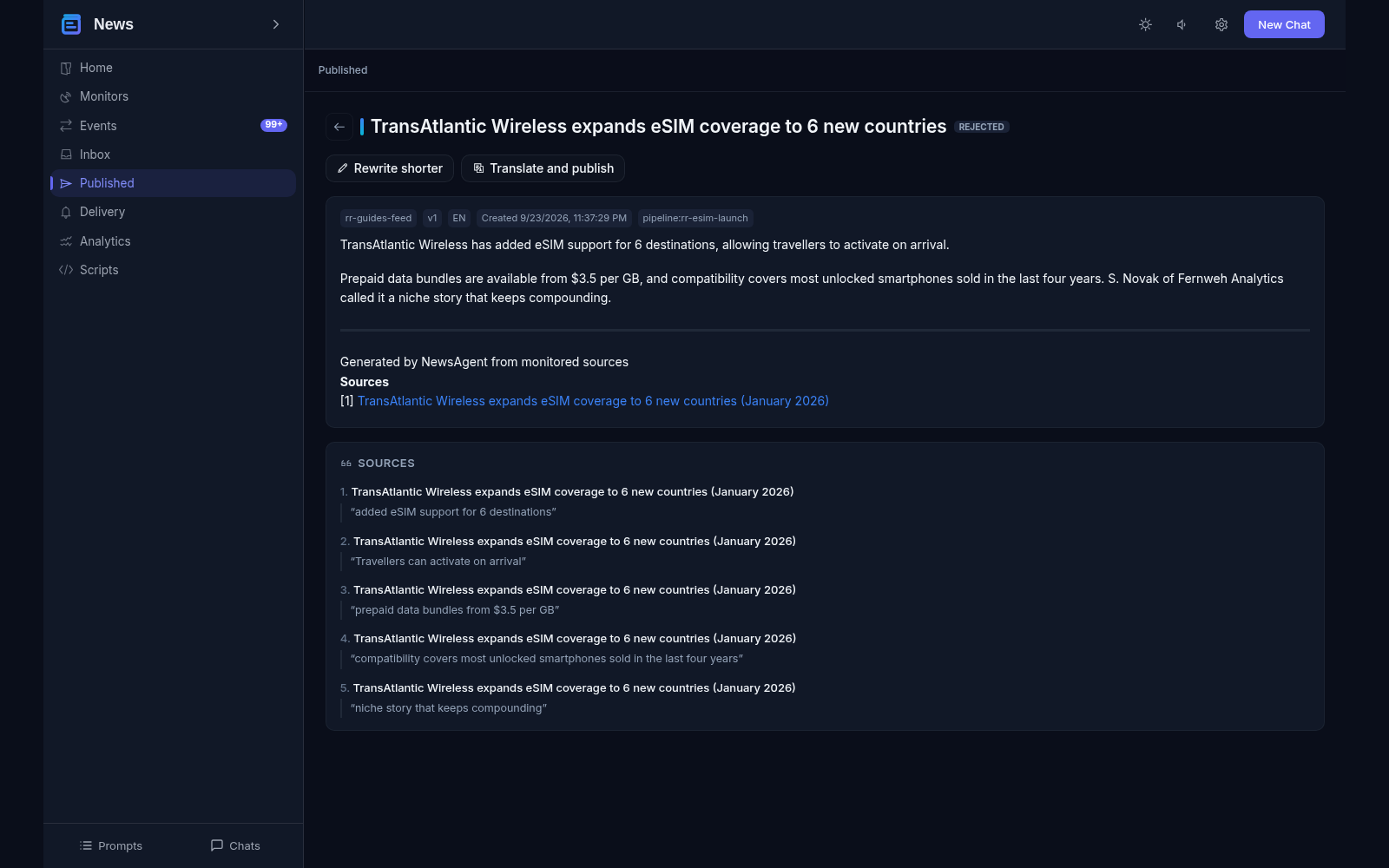This screenshot has width=1389, height=868.
Task: Click the v1 version tag
Action: point(432,218)
